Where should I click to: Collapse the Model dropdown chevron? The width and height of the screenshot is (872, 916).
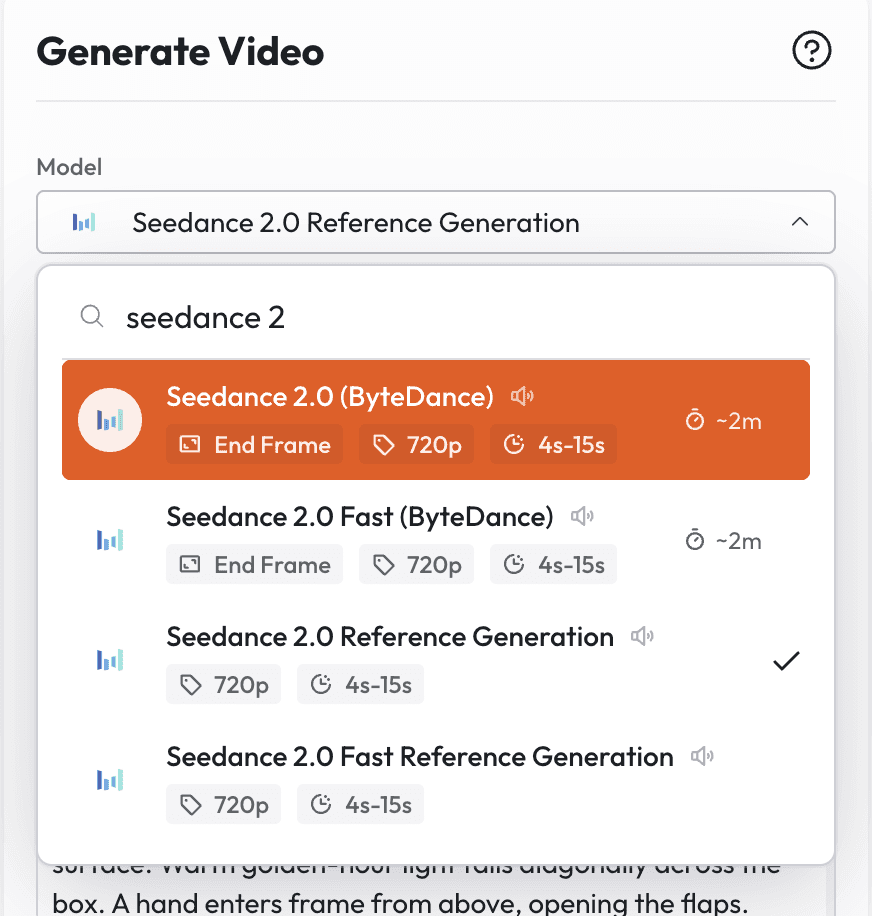800,222
